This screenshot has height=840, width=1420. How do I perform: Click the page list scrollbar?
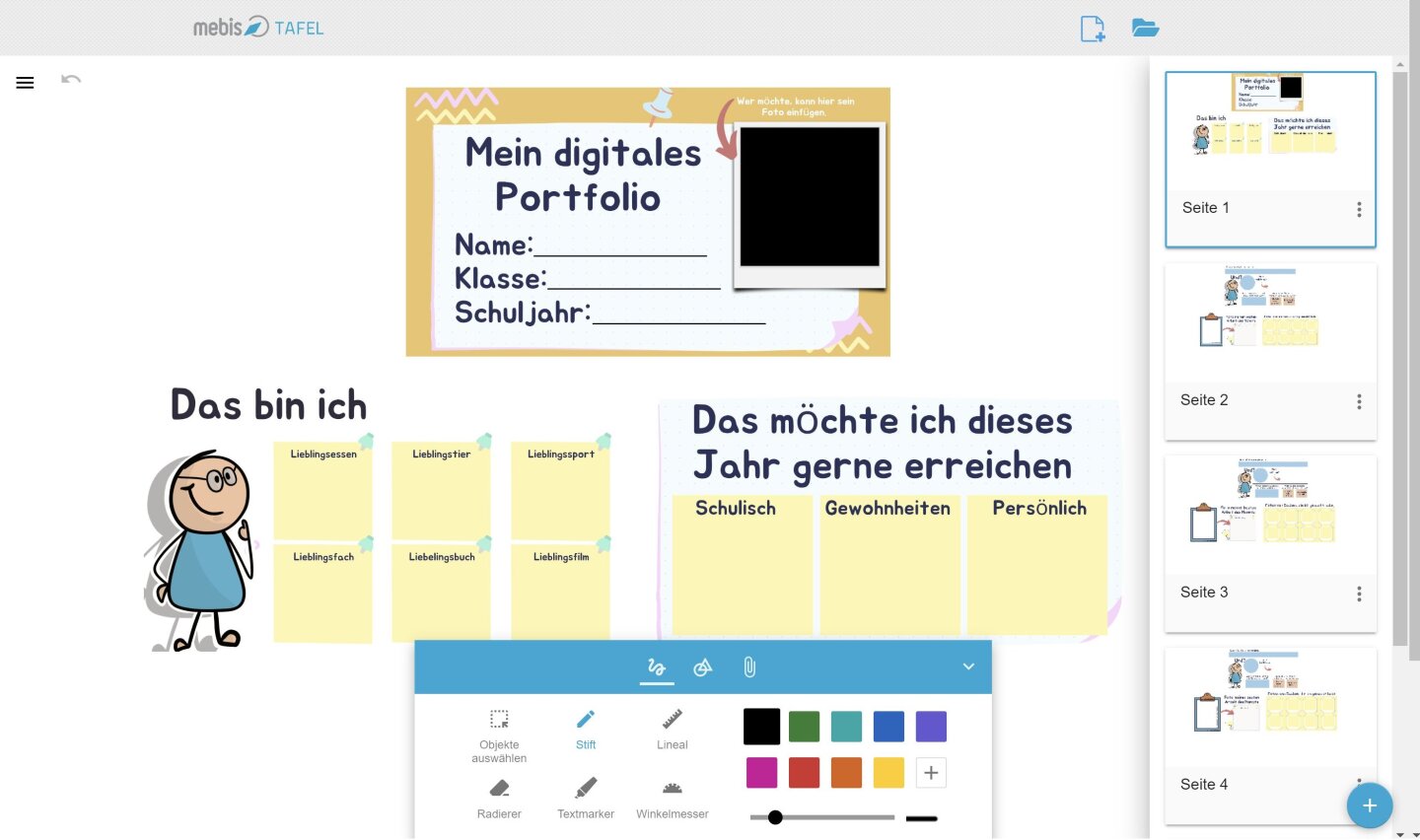(1400, 359)
